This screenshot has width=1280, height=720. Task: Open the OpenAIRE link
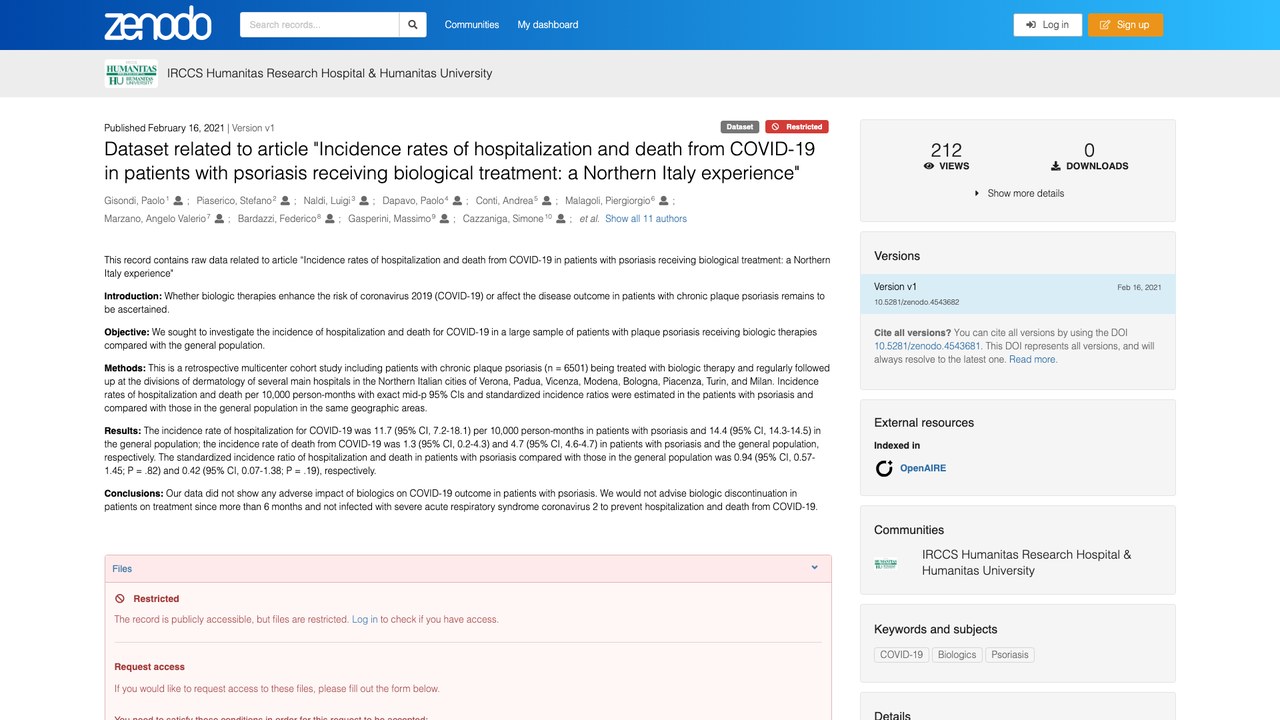click(x=922, y=468)
